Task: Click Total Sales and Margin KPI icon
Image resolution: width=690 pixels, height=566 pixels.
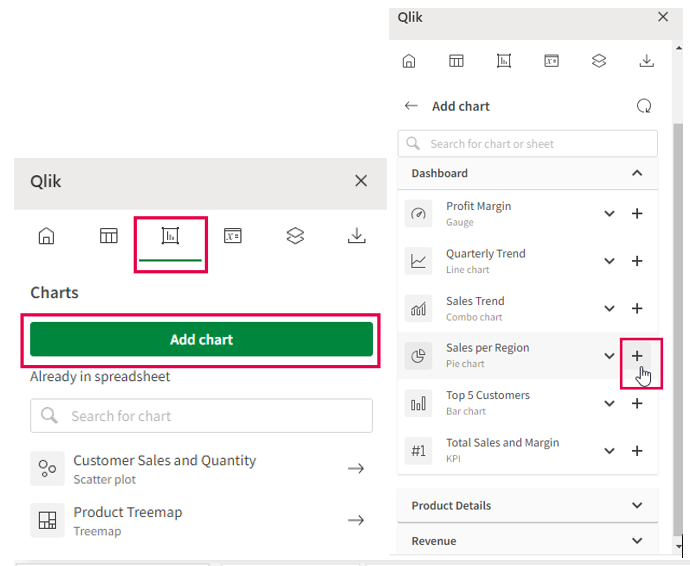Action: [x=418, y=451]
